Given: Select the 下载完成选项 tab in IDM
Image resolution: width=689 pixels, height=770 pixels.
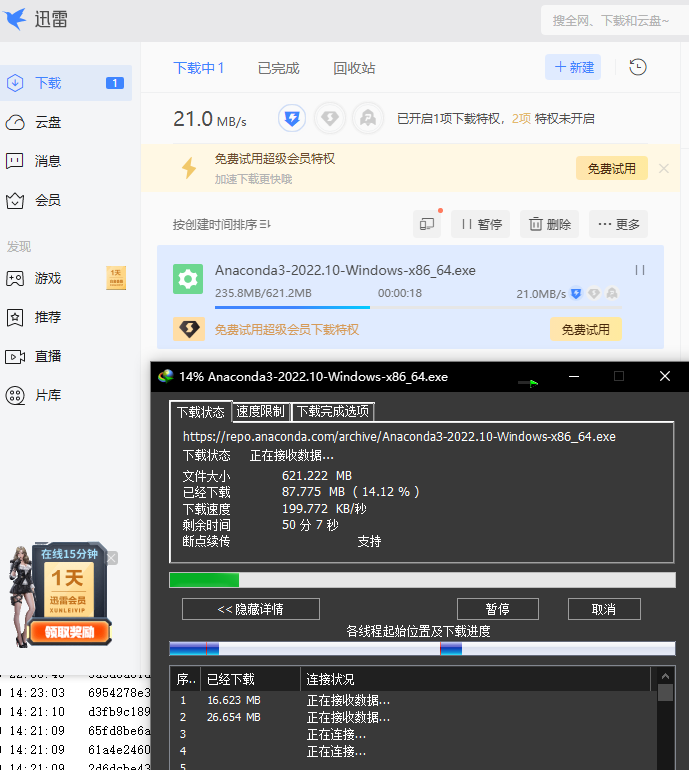Looking at the screenshot, I should tap(333, 412).
